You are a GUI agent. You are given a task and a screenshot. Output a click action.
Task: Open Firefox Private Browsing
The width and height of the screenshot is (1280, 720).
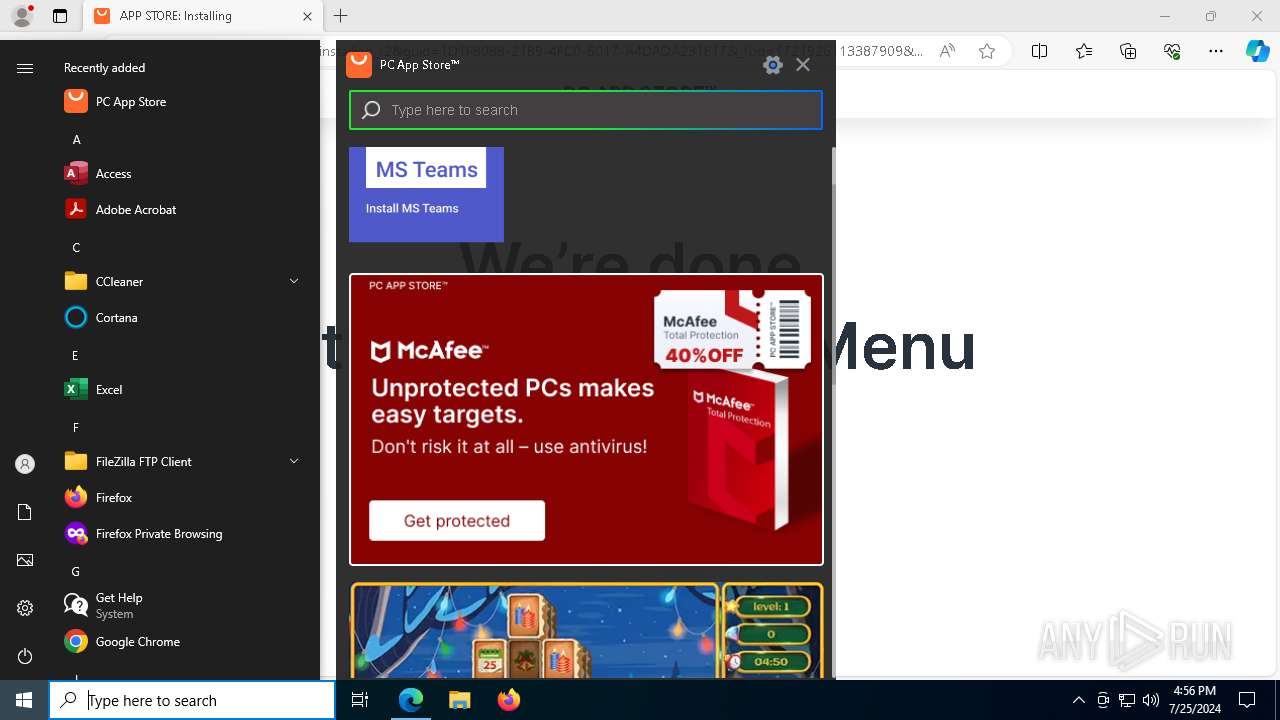184,534
